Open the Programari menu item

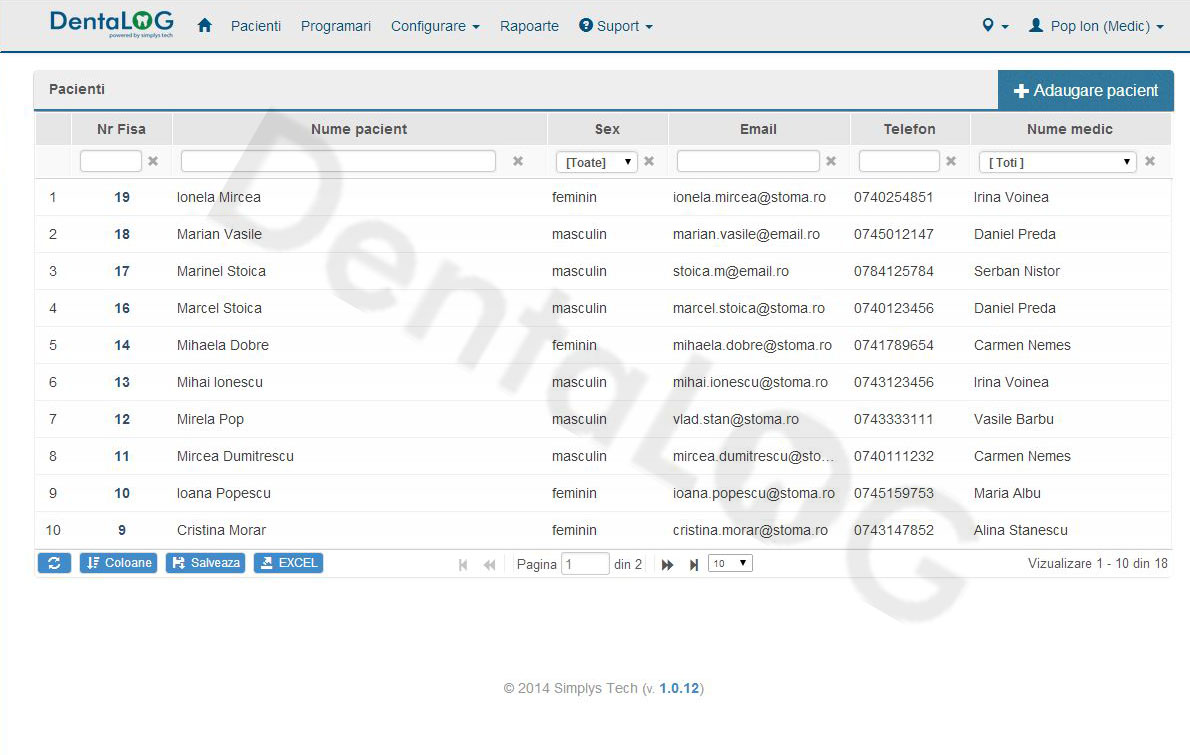click(x=335, y=26)
